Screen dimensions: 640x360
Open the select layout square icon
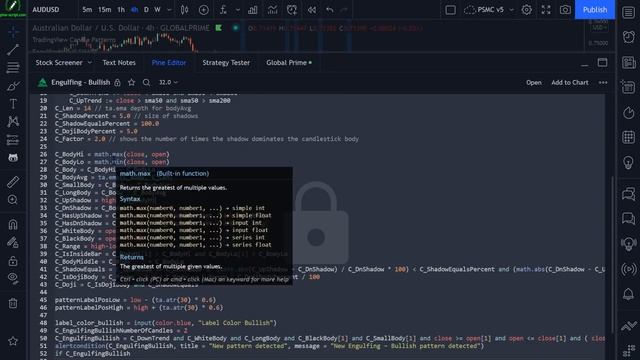(x=450, y=9)
